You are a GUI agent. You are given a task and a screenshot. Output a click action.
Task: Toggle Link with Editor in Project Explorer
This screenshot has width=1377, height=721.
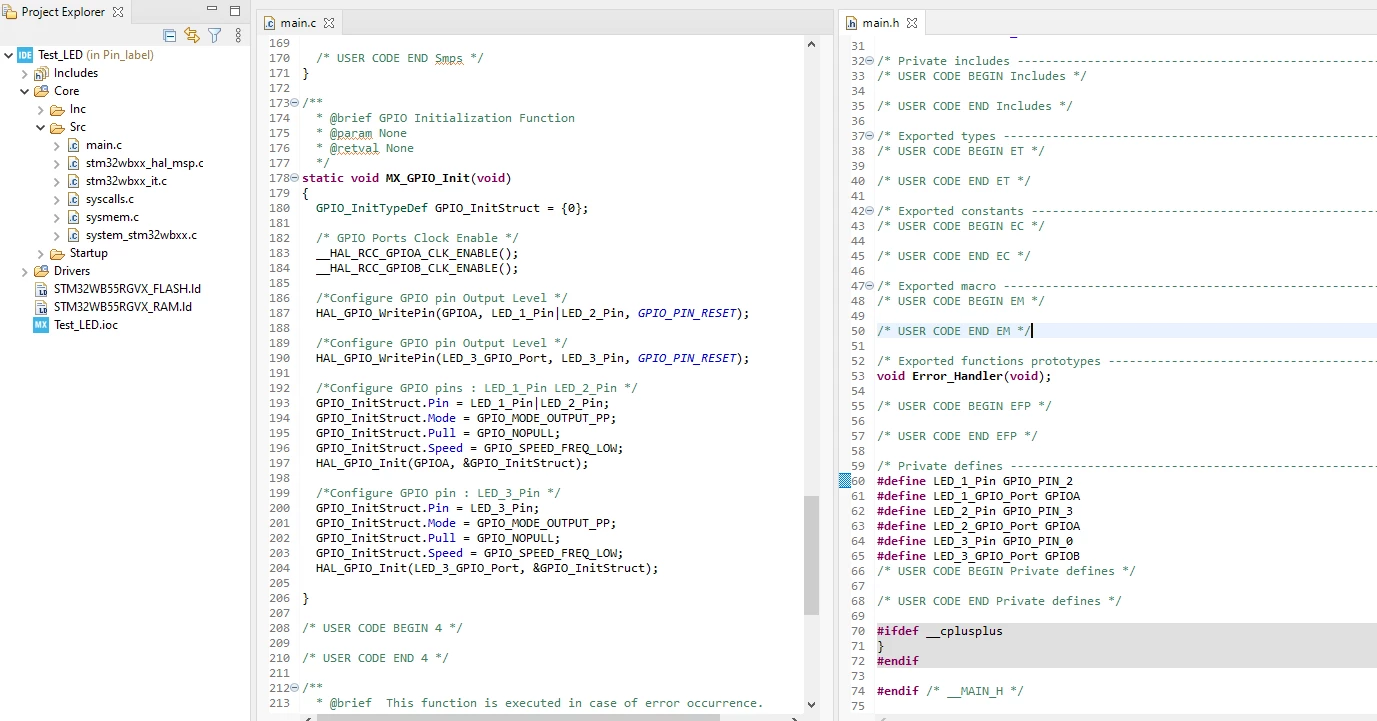click(192, 35)
